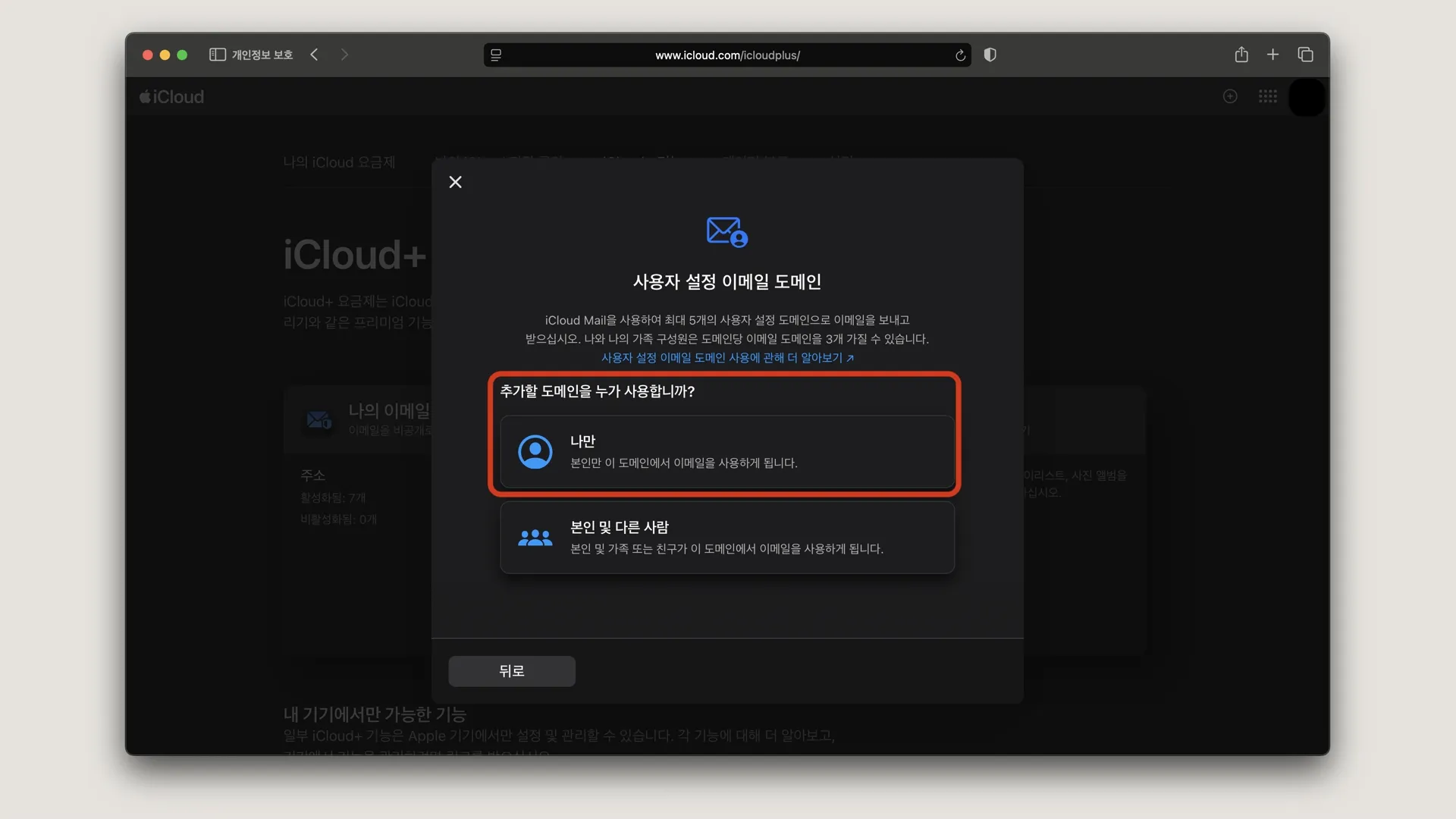The height and width of the screenshot is (819, 1456).
Task: Click the '내 기기에서만 가능한 기능' heading
Action: tap(375, 714)
